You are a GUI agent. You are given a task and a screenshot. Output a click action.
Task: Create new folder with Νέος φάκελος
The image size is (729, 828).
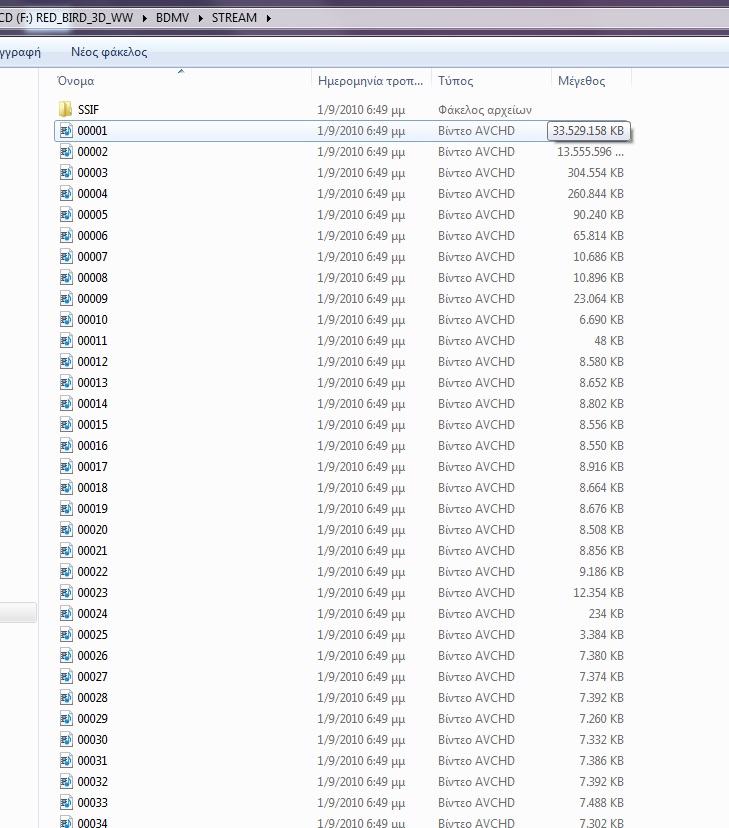(109, 52)
